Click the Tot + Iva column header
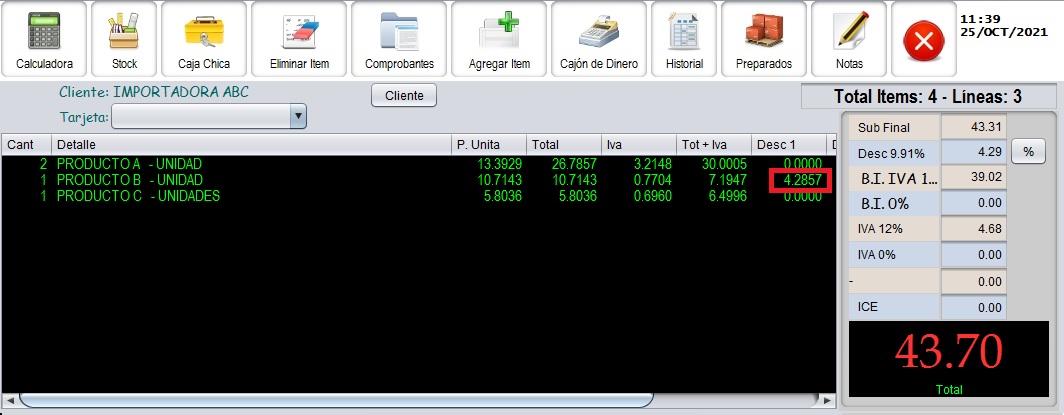The height and width of the screenshot is (415, 1064). (x=713, y=145)
